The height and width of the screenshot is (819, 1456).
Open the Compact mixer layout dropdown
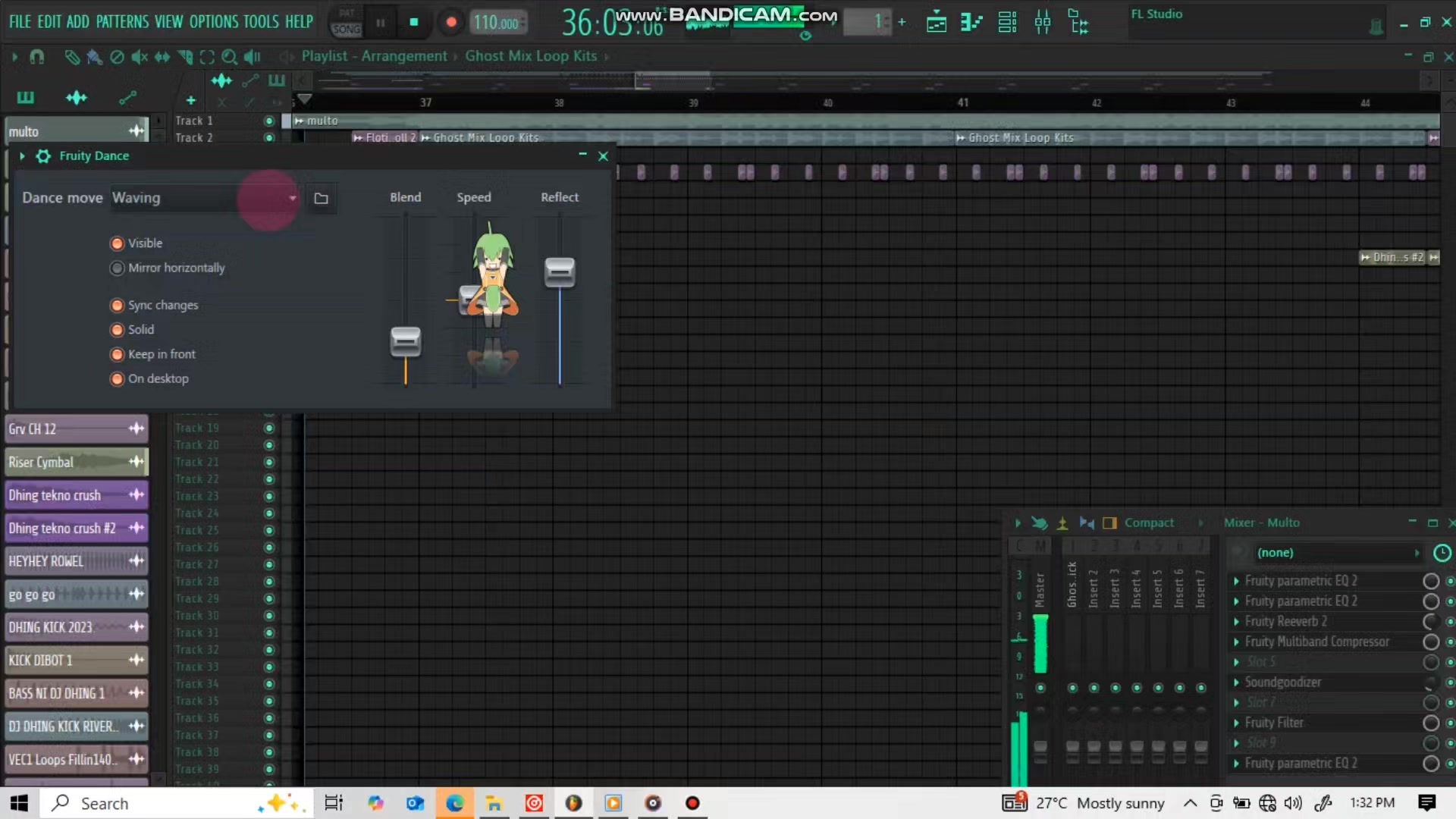point(1149,523)
